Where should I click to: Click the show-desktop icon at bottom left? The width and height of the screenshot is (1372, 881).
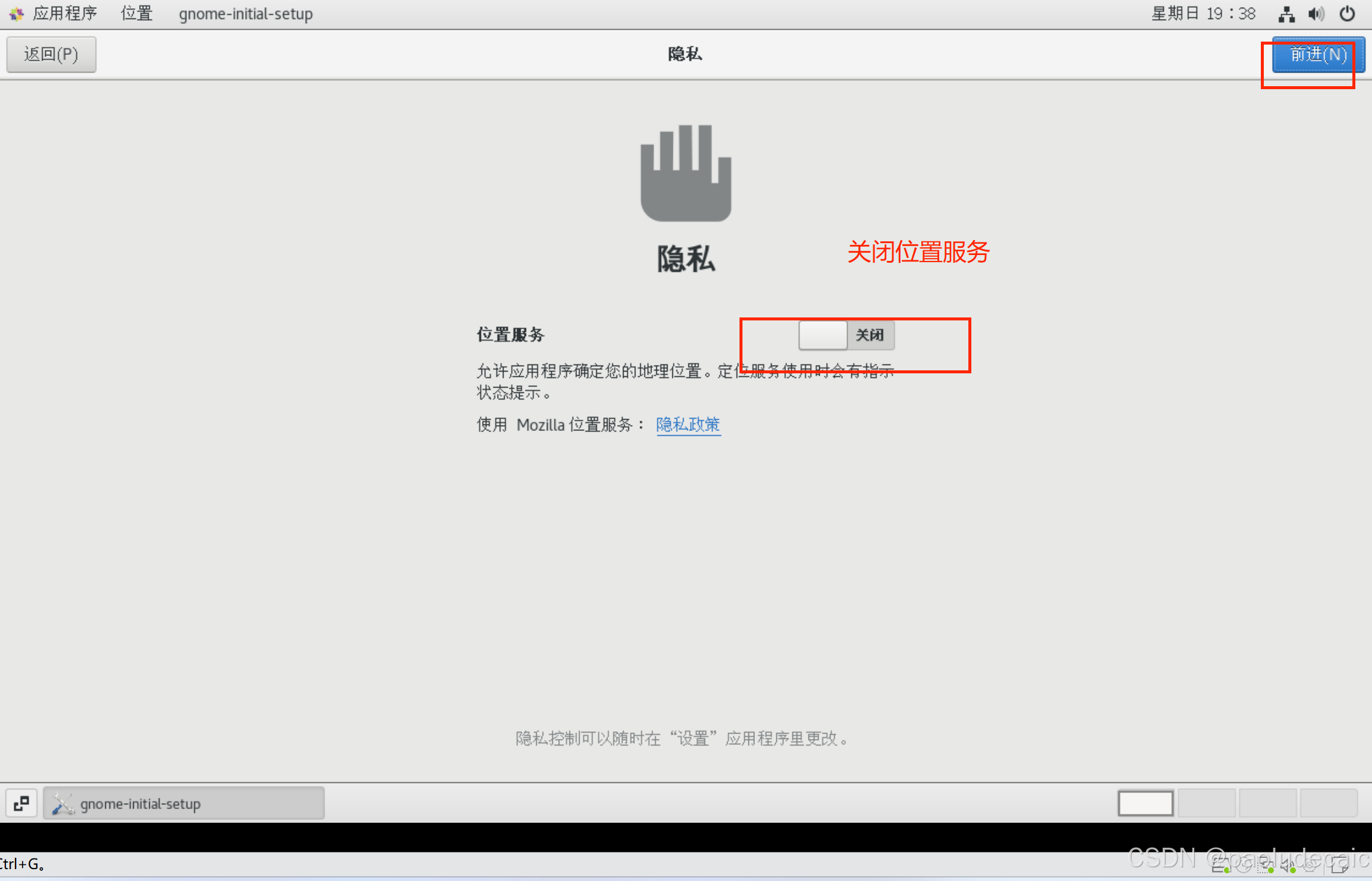21,803
